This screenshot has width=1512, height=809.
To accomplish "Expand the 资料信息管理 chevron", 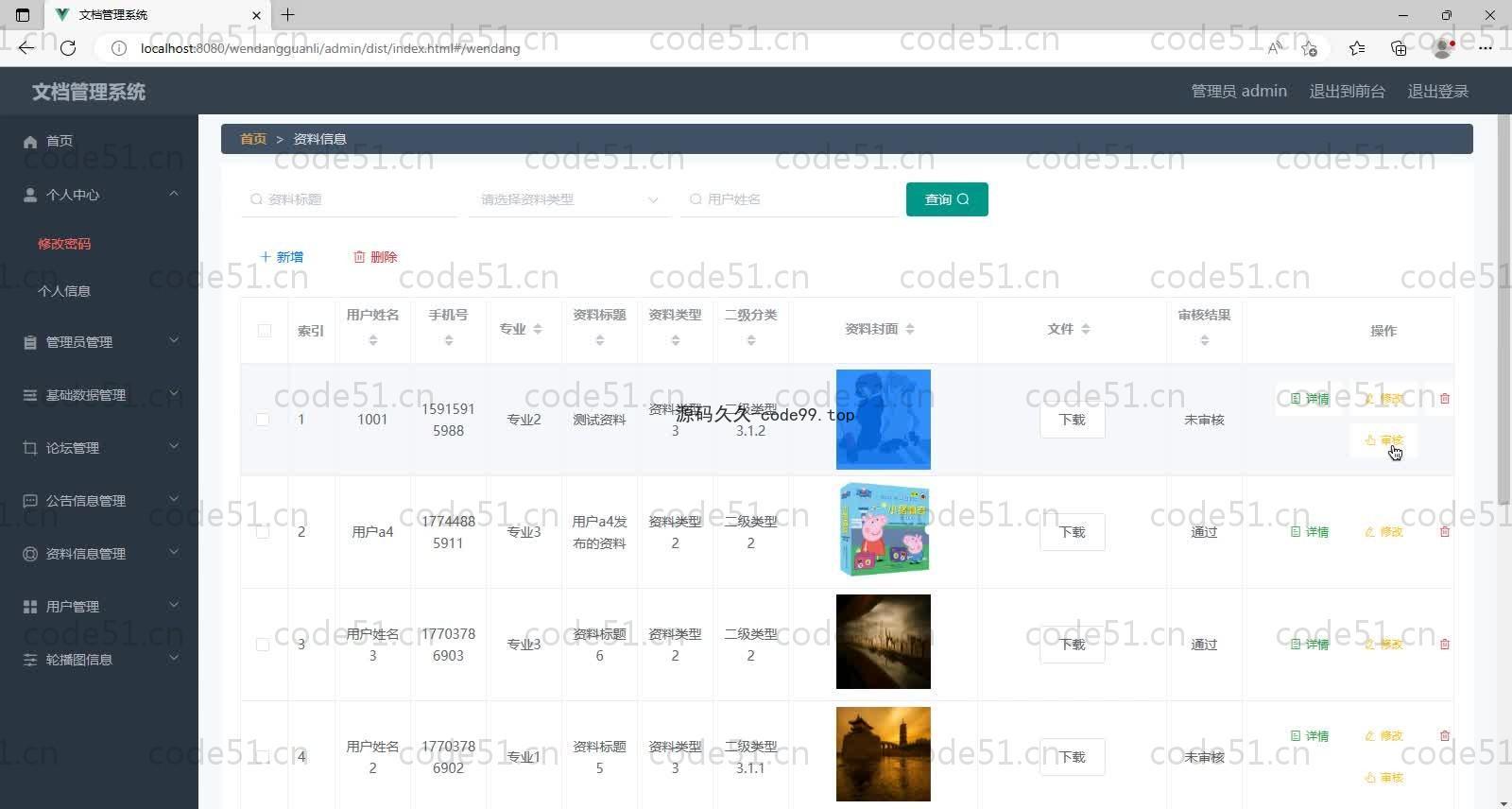I will point(174,553).
